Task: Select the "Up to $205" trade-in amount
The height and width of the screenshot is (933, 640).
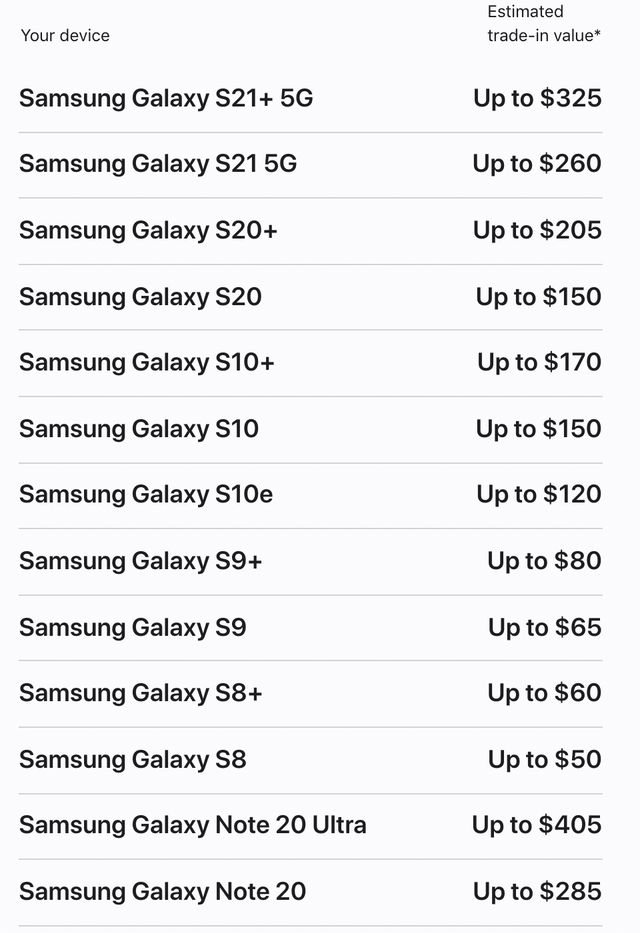Action: [x=537, y=230]
